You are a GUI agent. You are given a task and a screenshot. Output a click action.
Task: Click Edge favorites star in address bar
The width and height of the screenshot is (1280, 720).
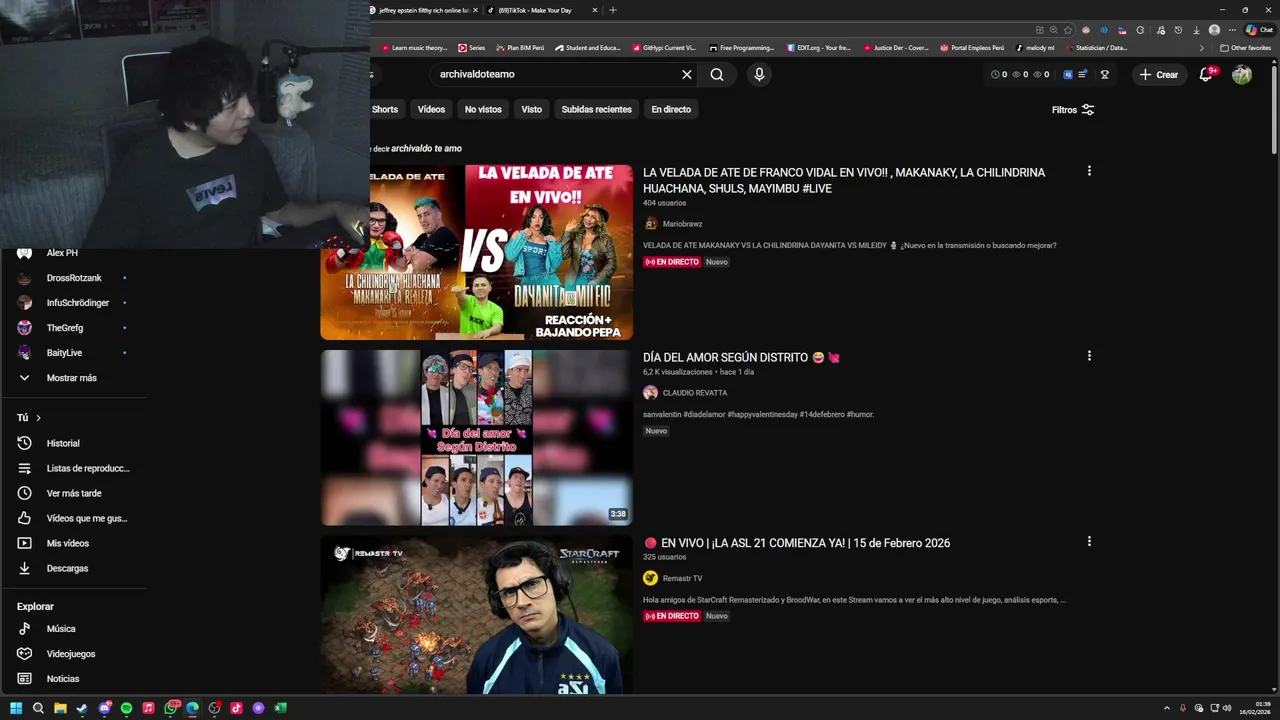1068,30
